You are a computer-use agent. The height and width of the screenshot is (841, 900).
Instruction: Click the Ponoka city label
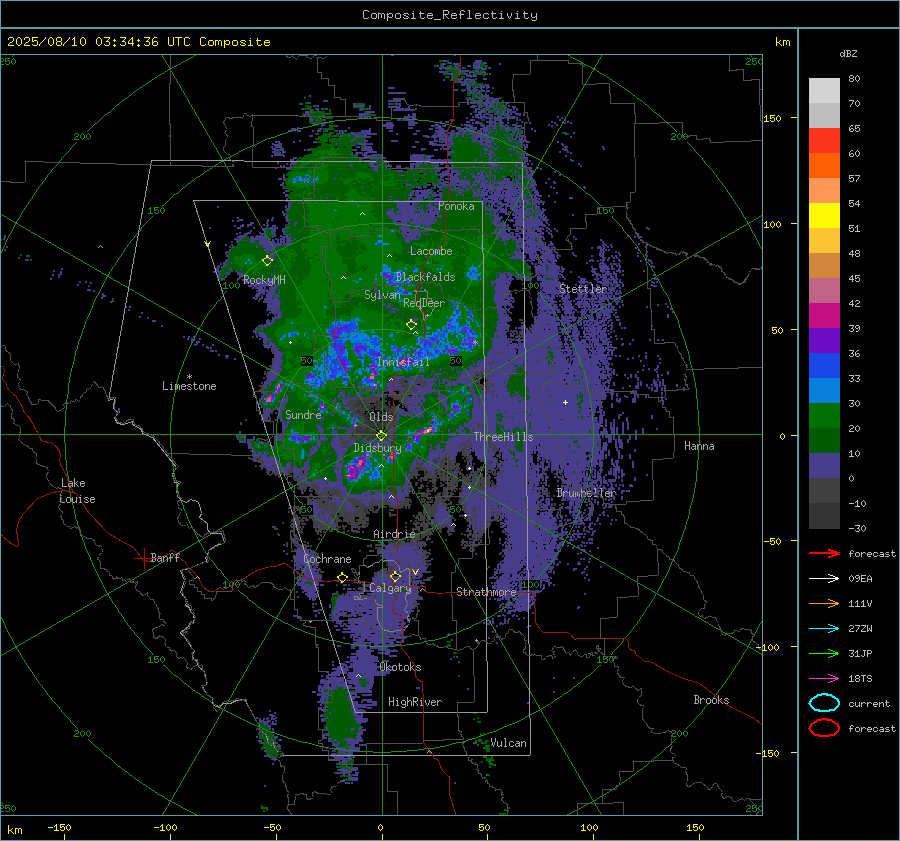(x=456, y=206)
